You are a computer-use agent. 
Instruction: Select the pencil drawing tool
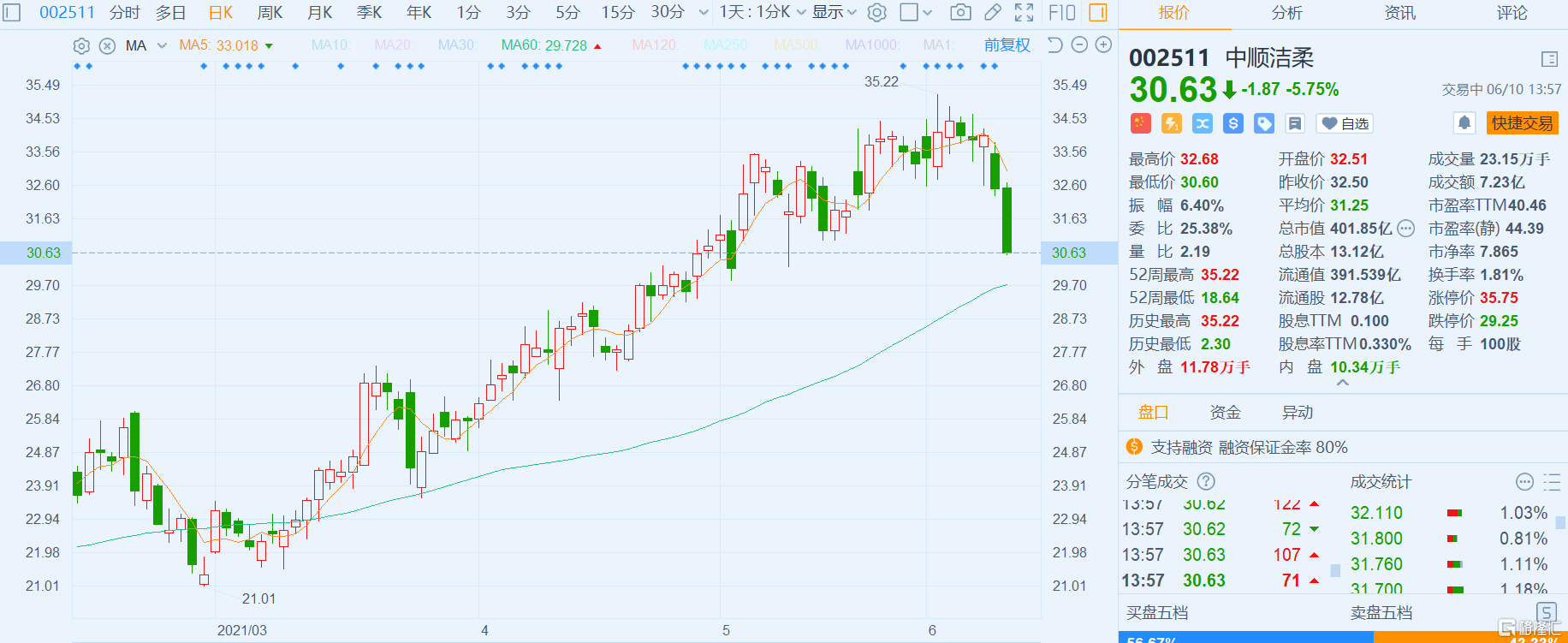click(x=993, y=12)
